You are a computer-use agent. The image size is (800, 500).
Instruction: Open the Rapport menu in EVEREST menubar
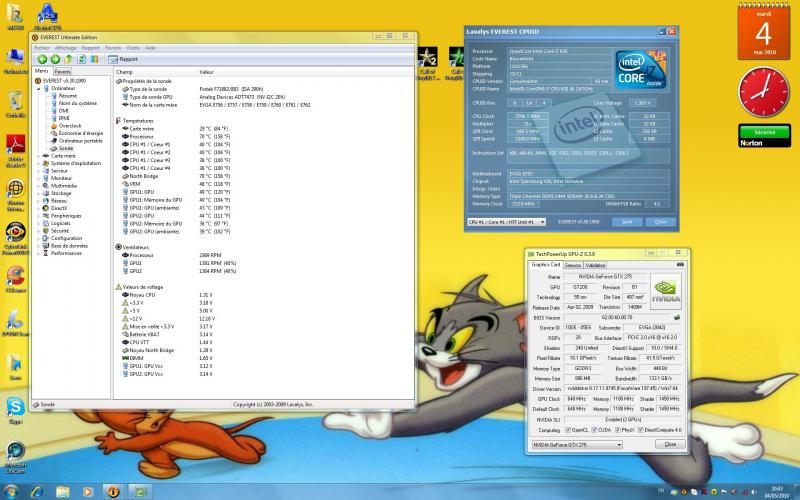pyautogui.click(x=91, y=48)
